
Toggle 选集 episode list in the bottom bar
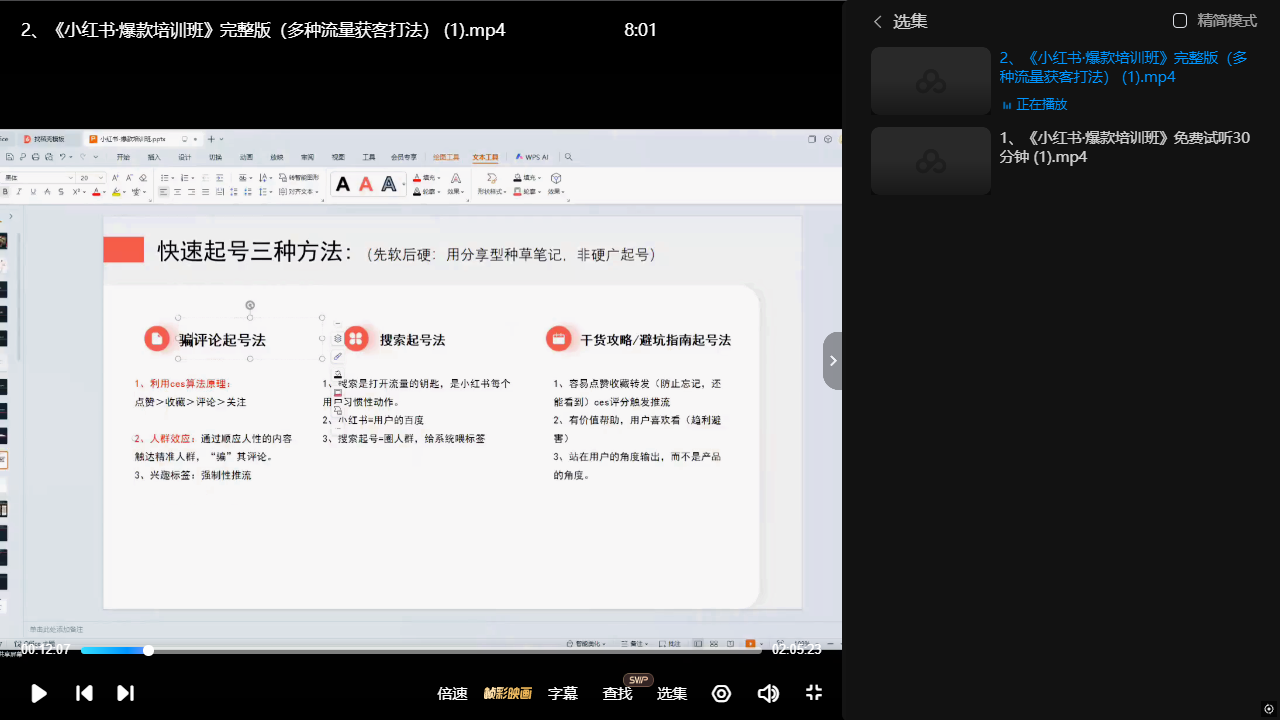[671, 693]
